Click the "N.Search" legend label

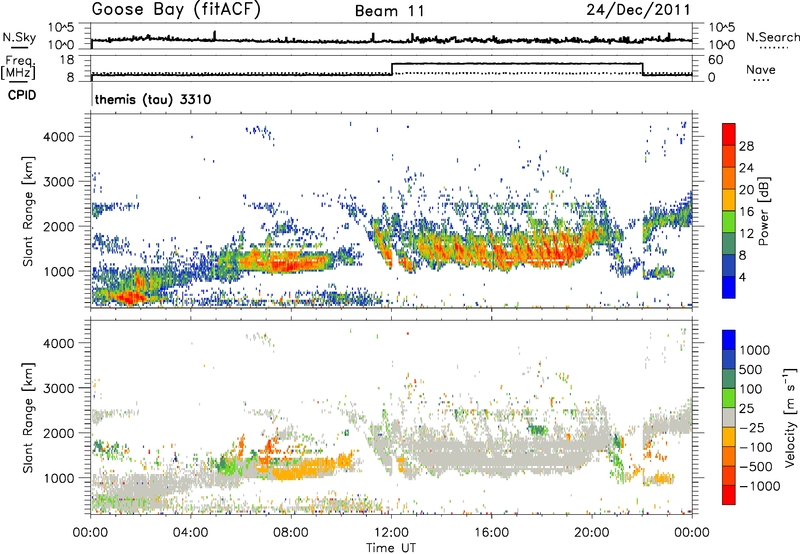pyautogui.click(x=772, y=37)
